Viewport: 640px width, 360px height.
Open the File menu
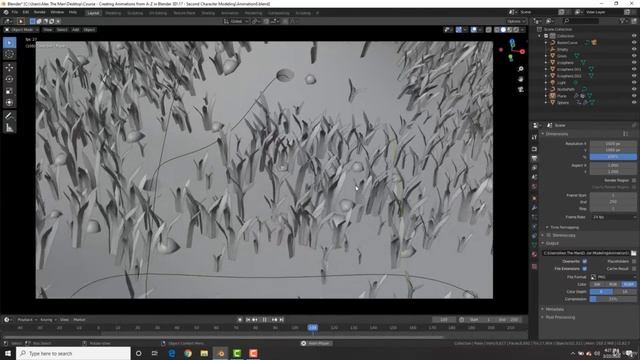point(15,12)
